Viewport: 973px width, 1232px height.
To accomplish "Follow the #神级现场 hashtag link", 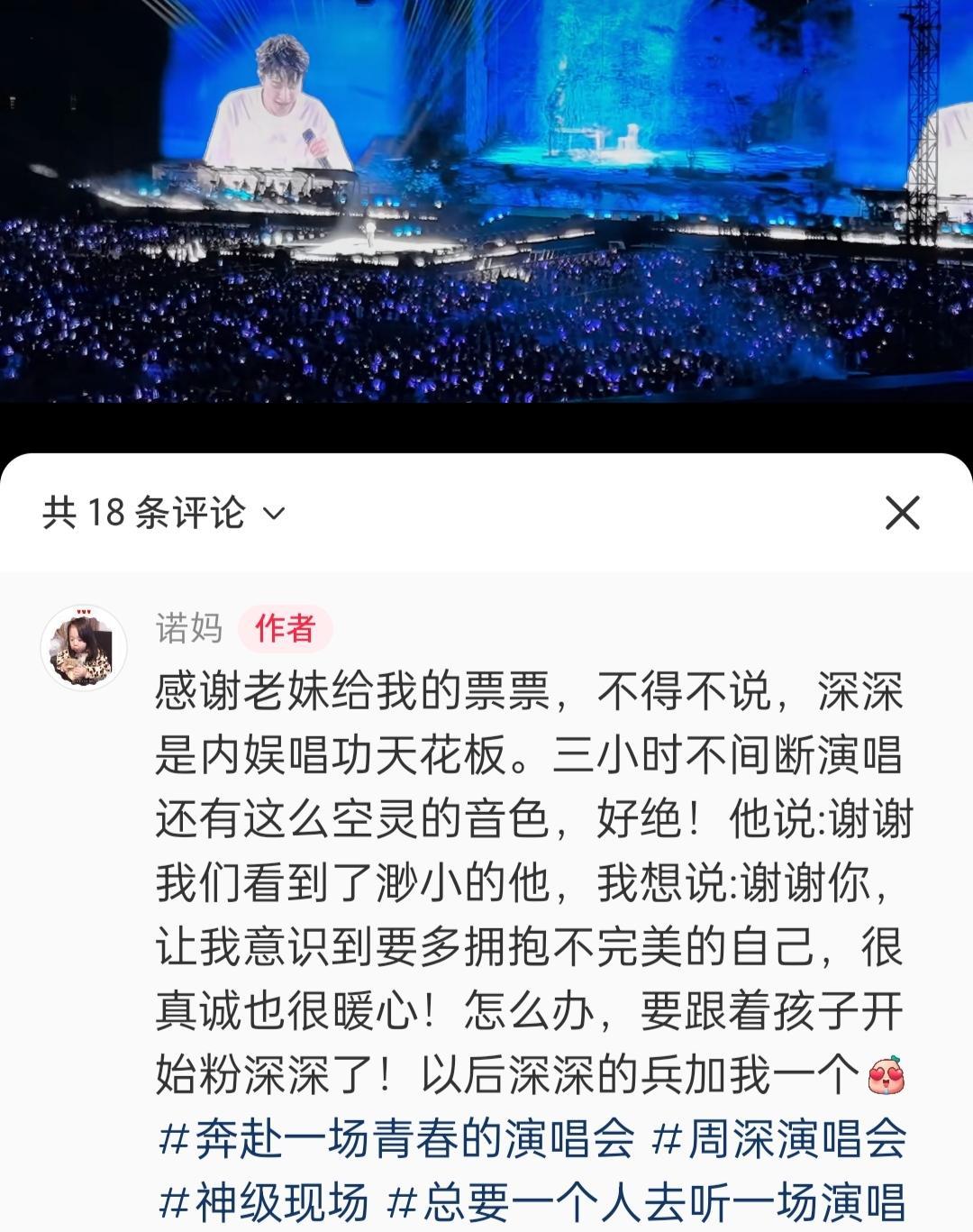I will (263, 1201).
